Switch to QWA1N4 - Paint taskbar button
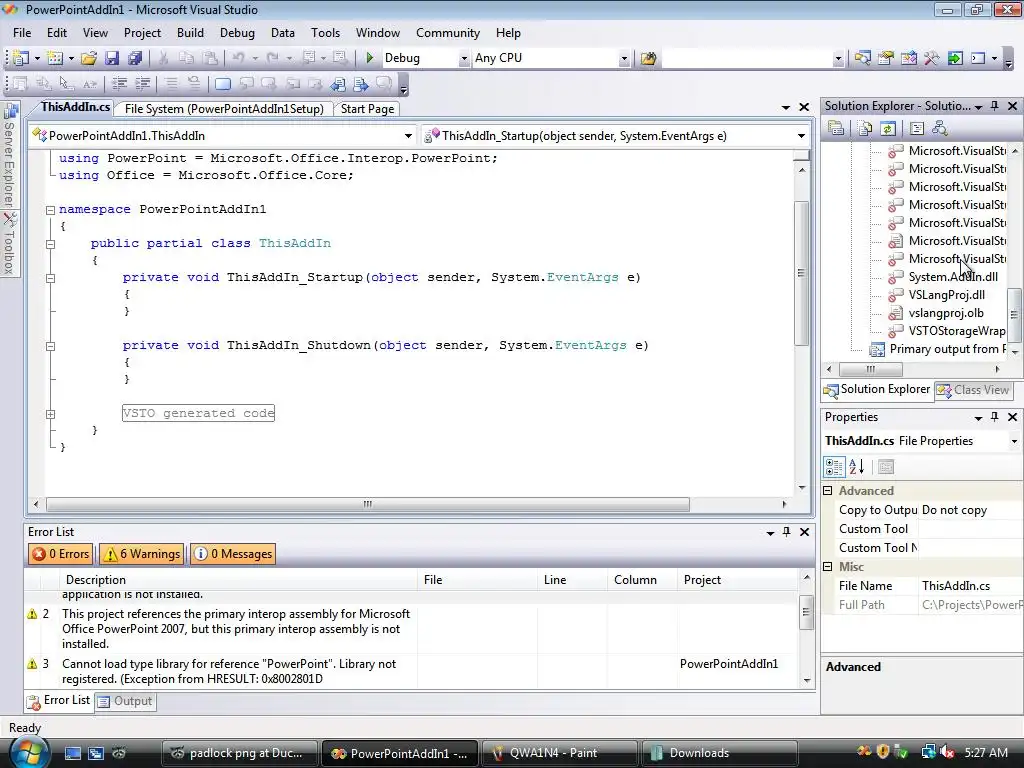This screenshot has height=768, width=1024. (x=558, y=753)
